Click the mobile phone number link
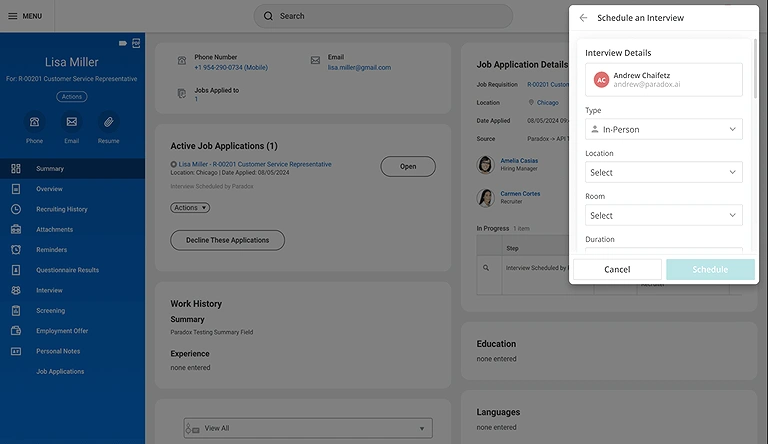This screenshot has height=444, width=768. (231, 68)
